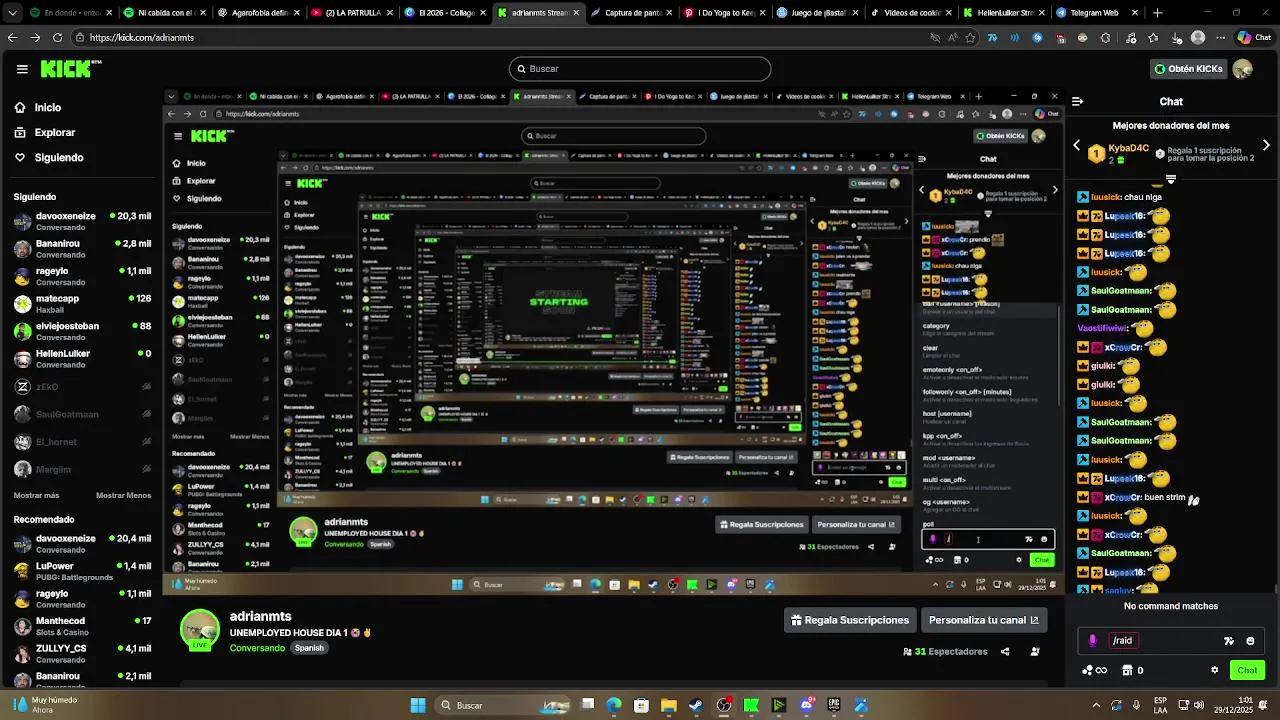Screen dimensions: 1280x720
Task: Add this page to favorites with the star icon
Action: (969, 37)
